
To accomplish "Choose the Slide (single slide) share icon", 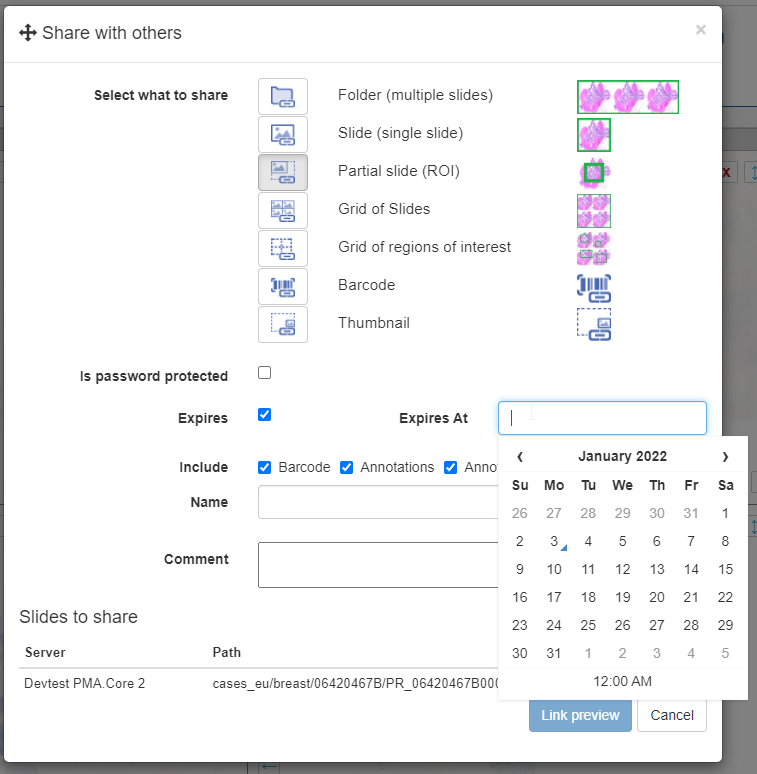I will (x=283, y=134).
